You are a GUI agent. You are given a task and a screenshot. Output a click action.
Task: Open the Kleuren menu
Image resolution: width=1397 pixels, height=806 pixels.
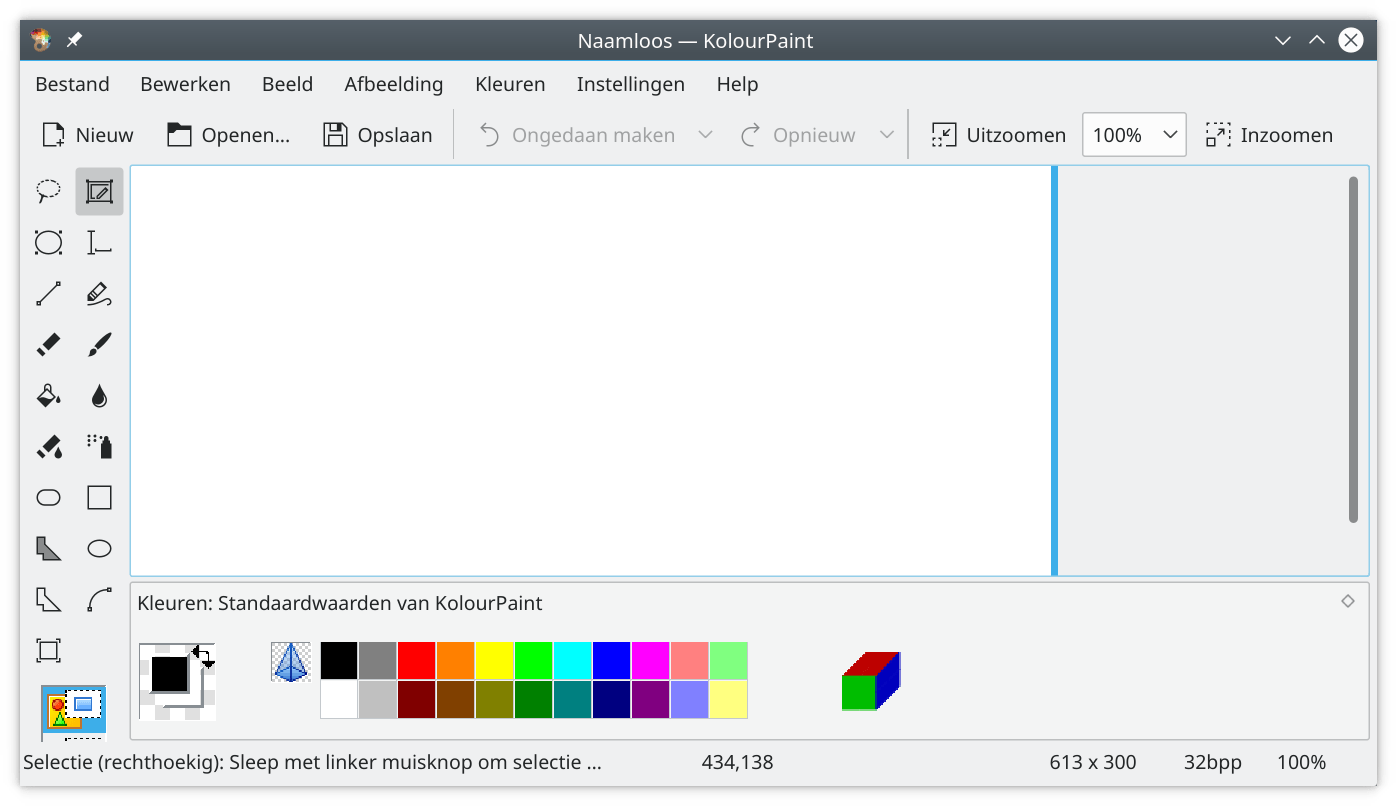click(509, 84)
